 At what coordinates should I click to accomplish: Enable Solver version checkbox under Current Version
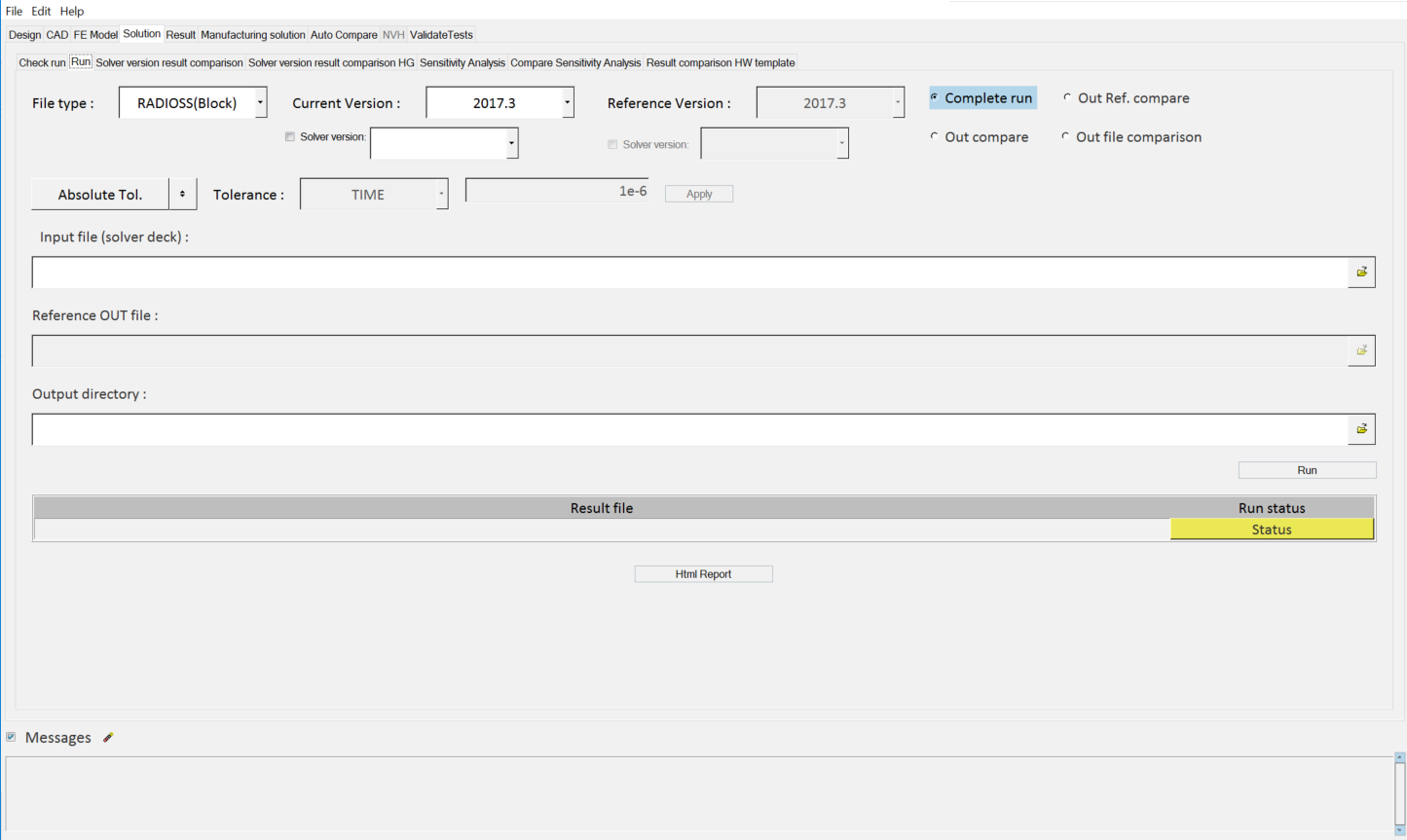click(x=290, y=137)
